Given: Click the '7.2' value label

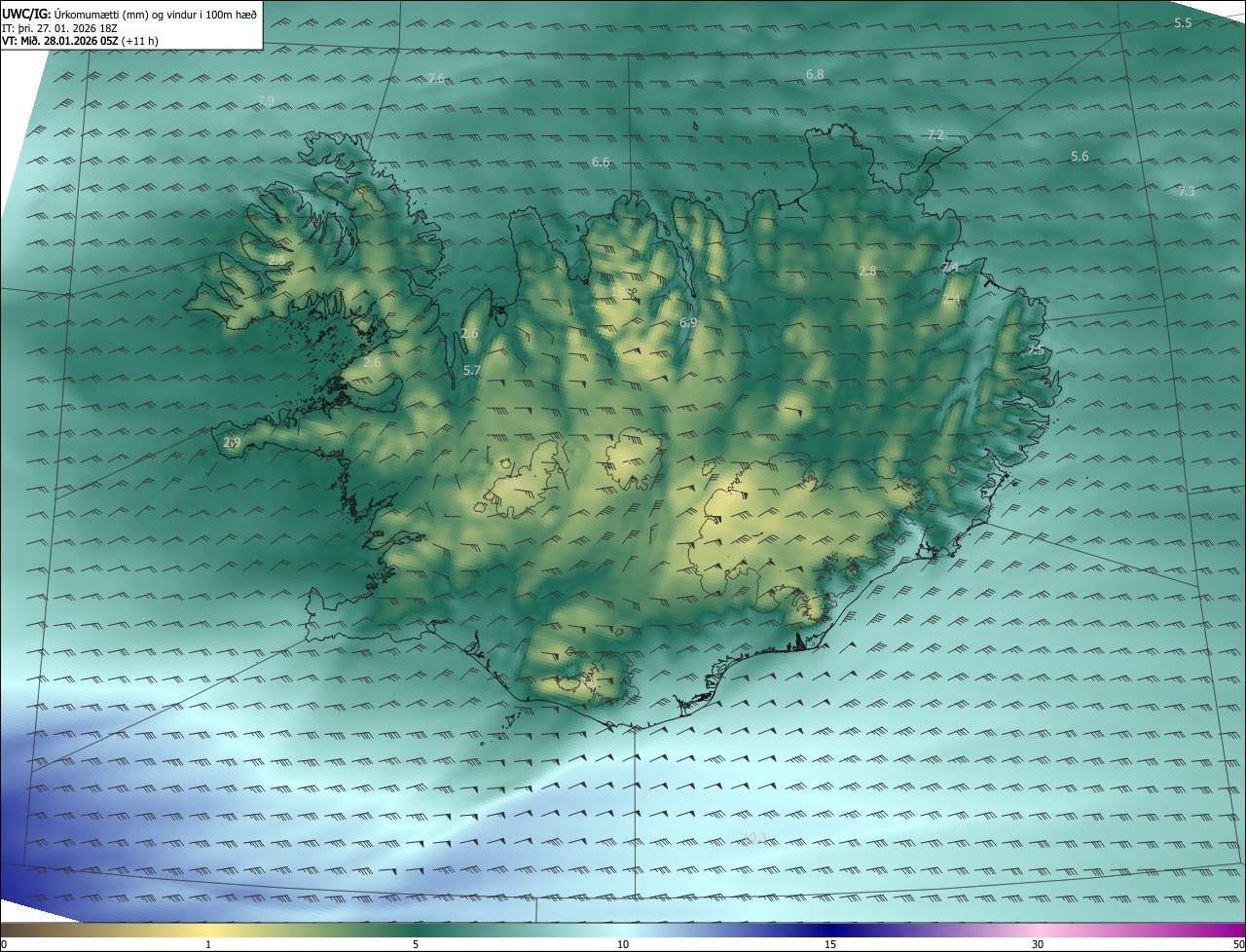Looking at the screenshot, I should (x=935, y=134).
